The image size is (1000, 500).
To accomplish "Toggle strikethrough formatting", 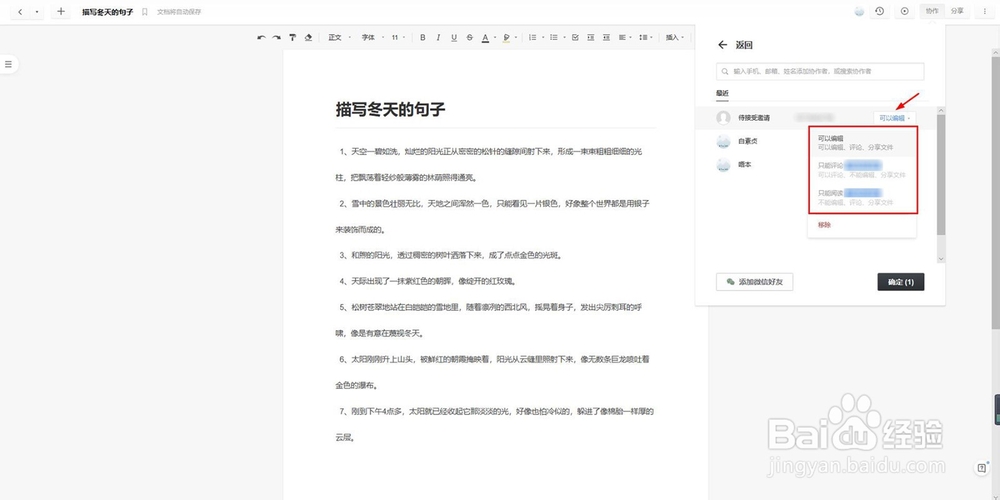I will pos(469,38).
